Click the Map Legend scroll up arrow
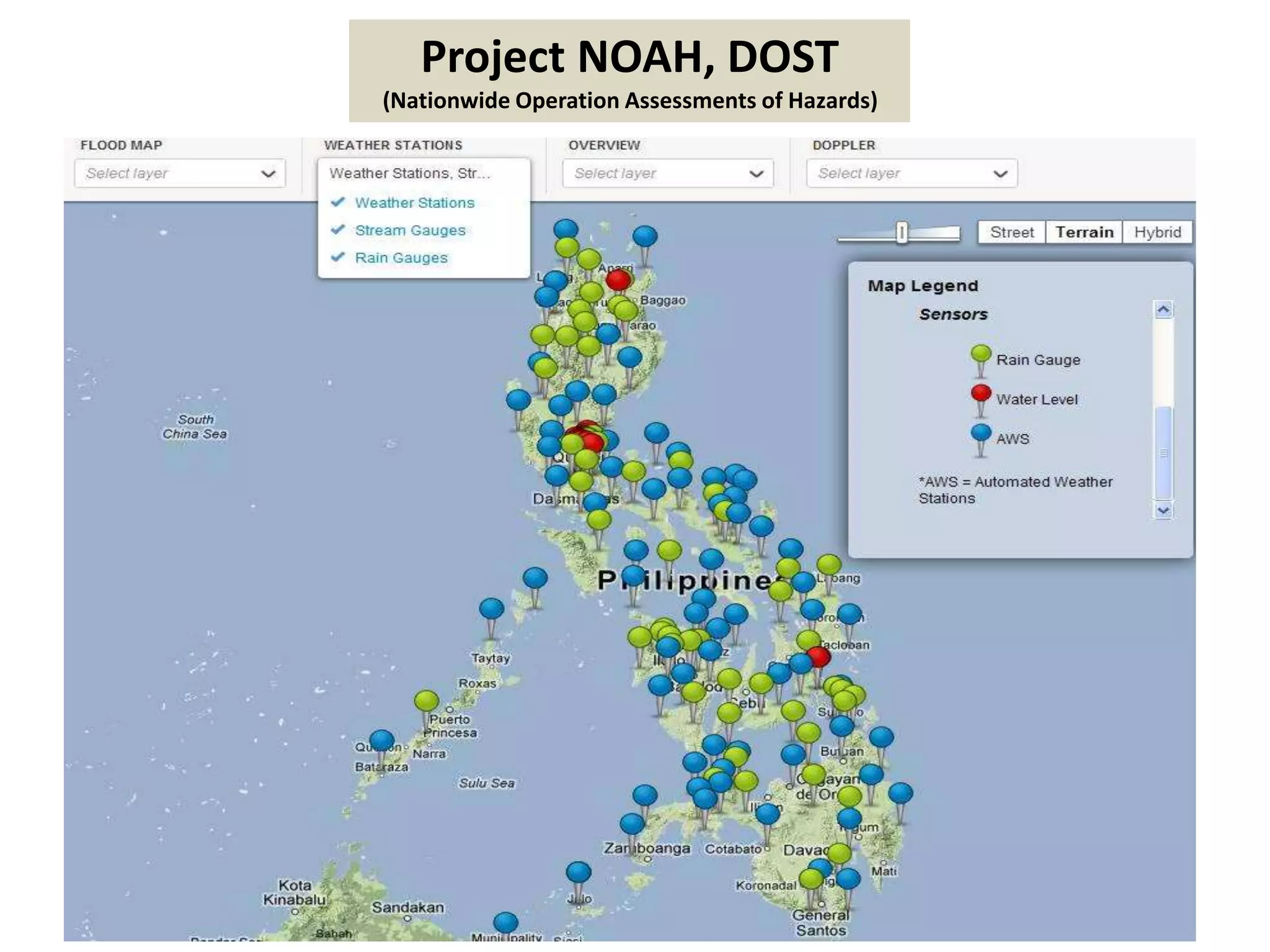The width and height of the screenshot is (1270, 952). (x=1163, y=309)
